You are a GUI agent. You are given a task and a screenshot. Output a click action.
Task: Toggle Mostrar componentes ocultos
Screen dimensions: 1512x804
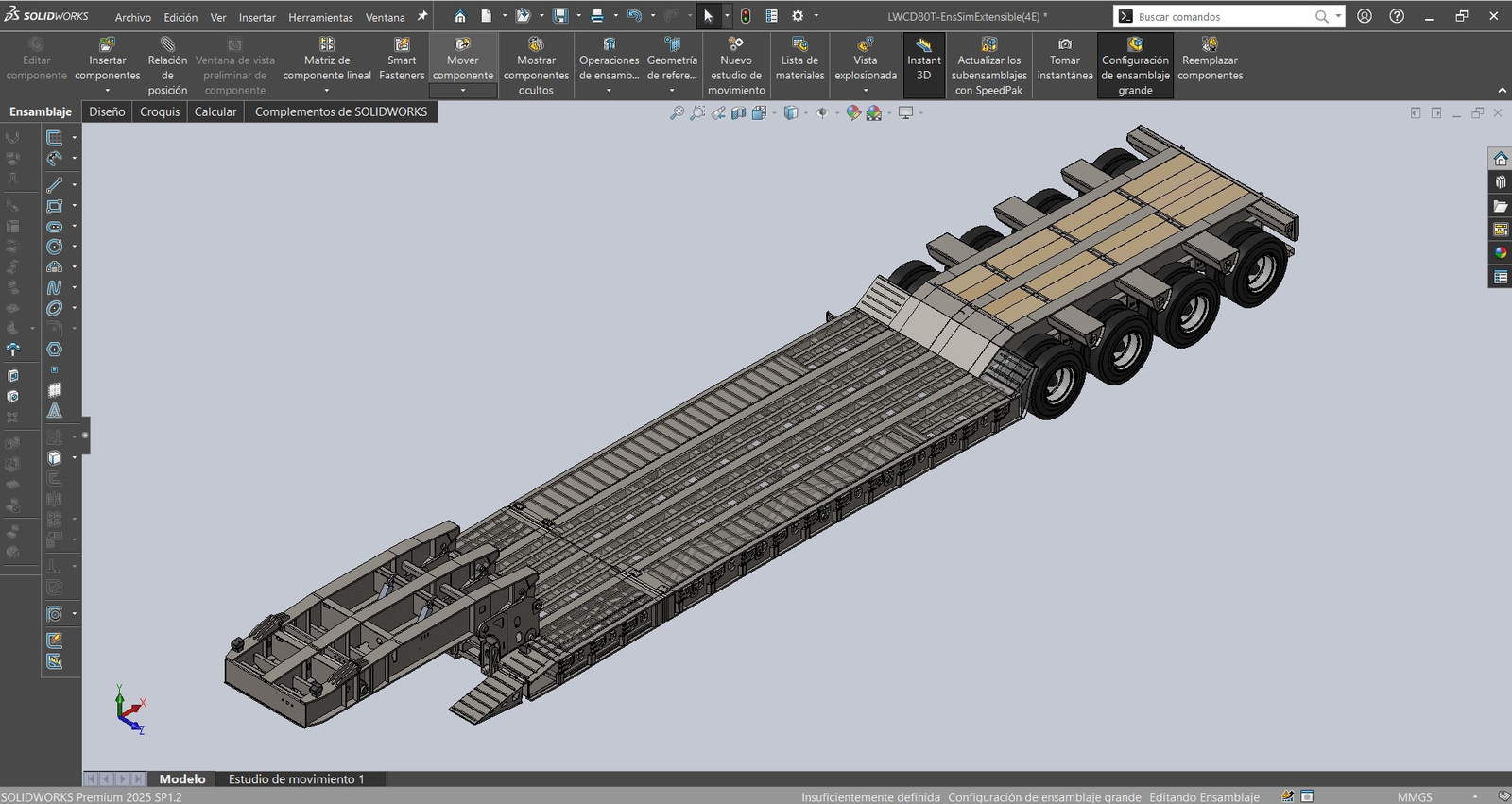536,66
